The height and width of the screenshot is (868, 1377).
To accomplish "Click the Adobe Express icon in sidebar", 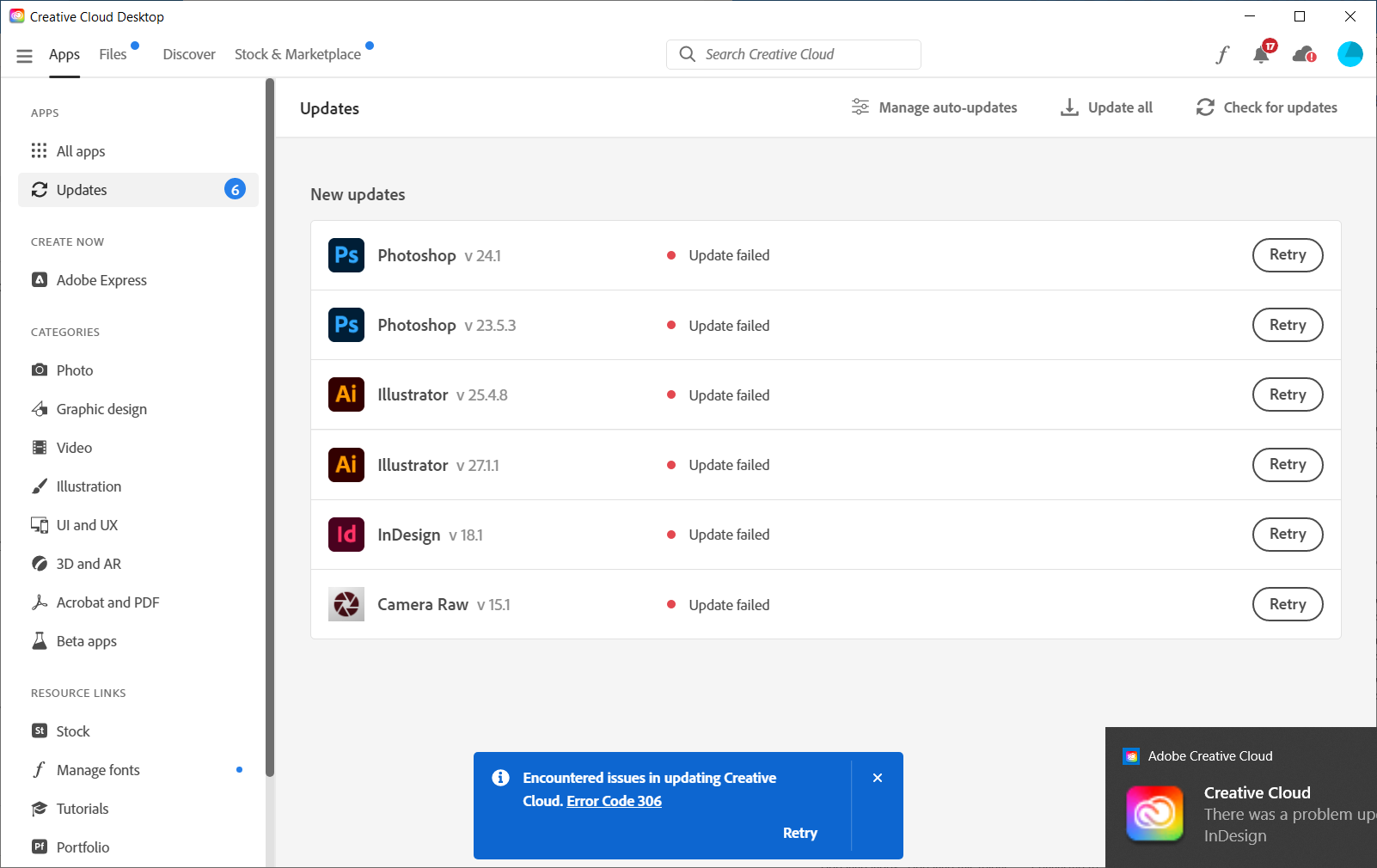I will [40, 279].
